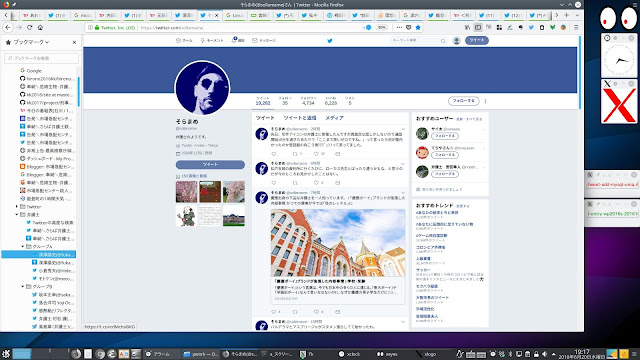
Task: Switch to xeyes task in taskbar
Action: 387,354
